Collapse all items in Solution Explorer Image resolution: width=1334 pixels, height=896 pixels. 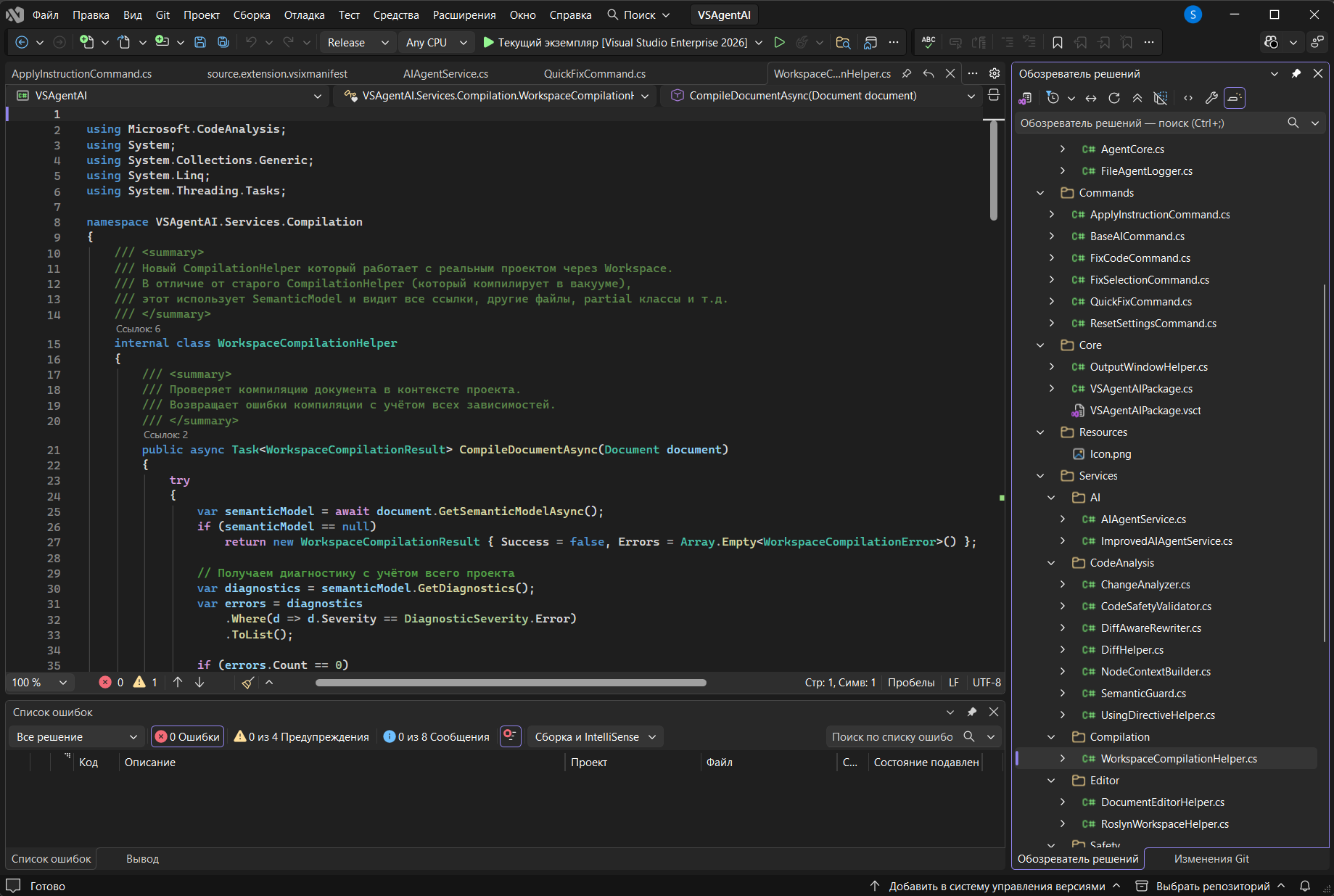tap(1137, 98)
